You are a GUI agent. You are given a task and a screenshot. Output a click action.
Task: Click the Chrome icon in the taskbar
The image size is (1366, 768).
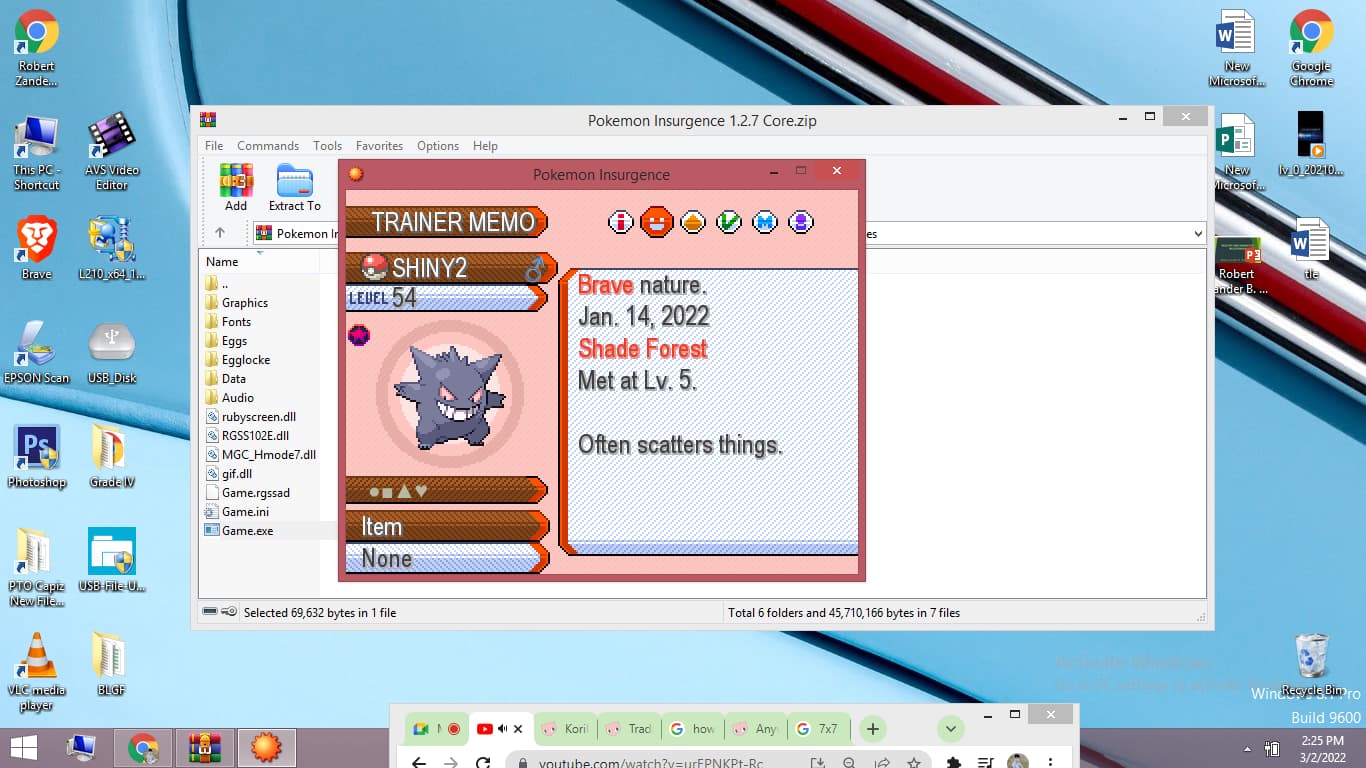point(143,748)
